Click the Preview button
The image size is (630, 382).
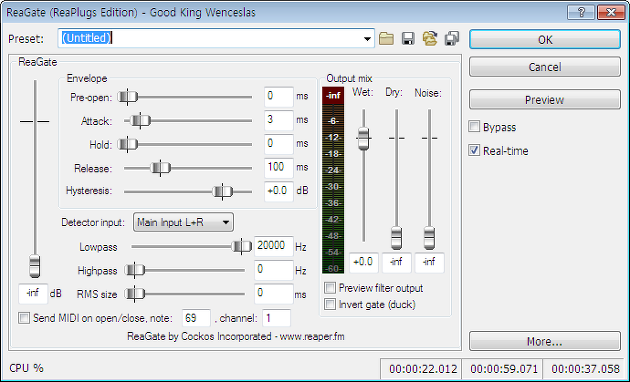[x=545, y=100]
